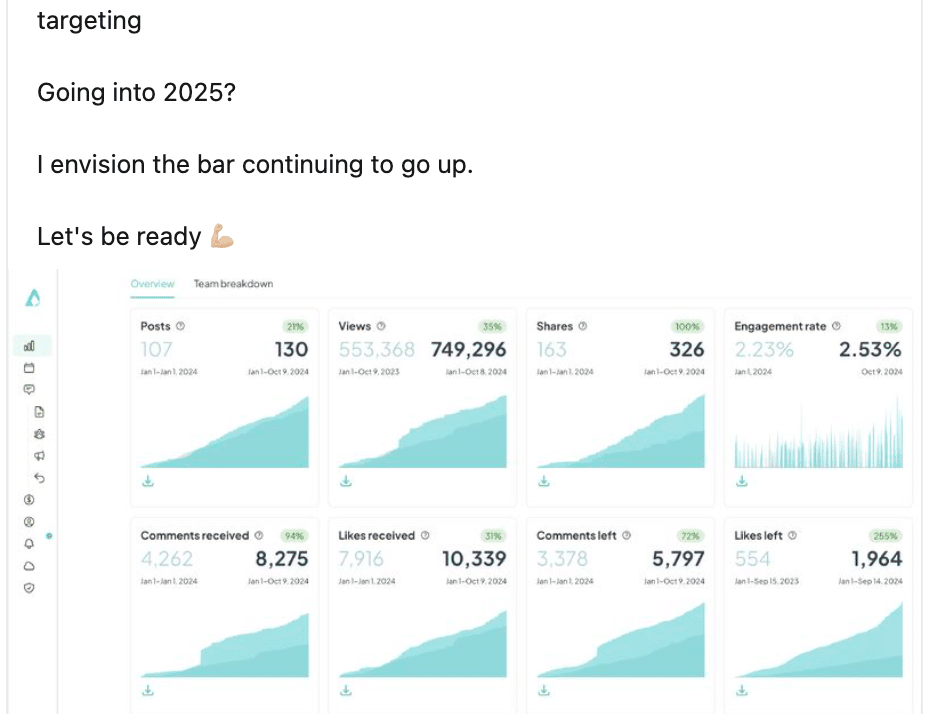Screen dimensions: 930x714
Task: Select the analytics bar-chart icon in the sidebar
Action: [x=31, y=344]
